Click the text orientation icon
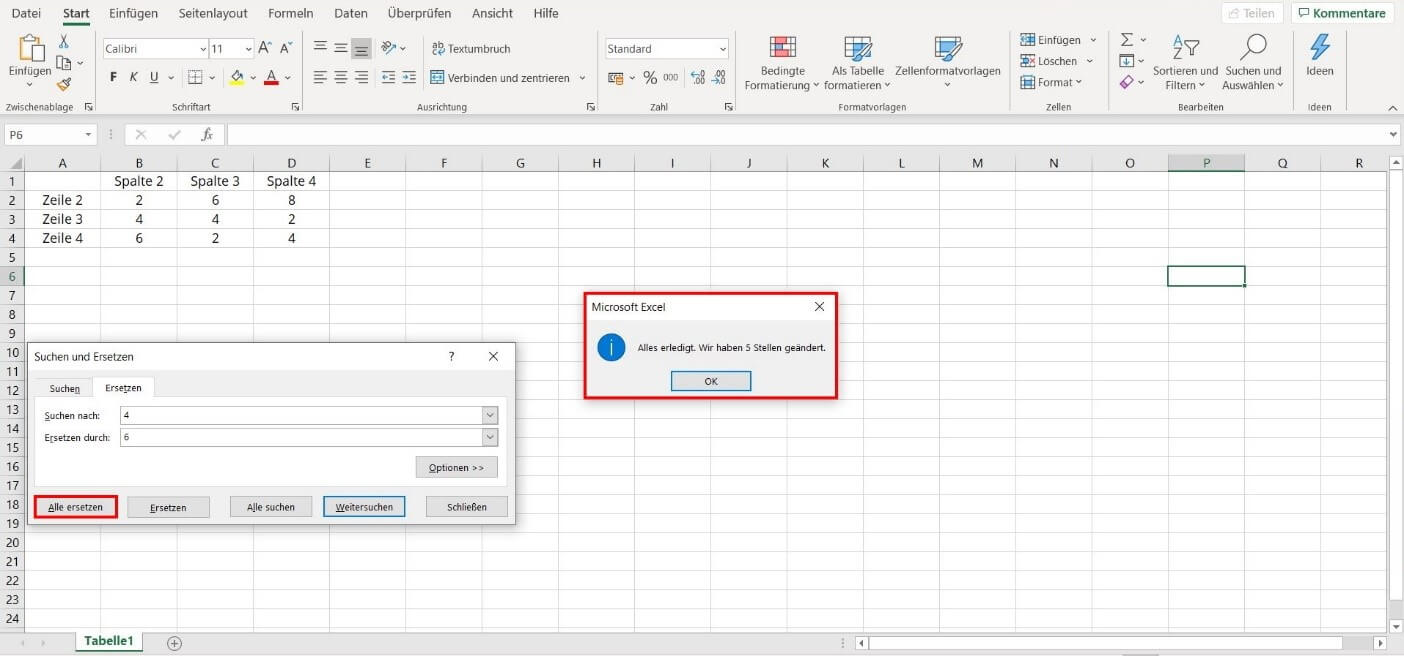Screen dimensions: 1404x656 coord(389,47)
